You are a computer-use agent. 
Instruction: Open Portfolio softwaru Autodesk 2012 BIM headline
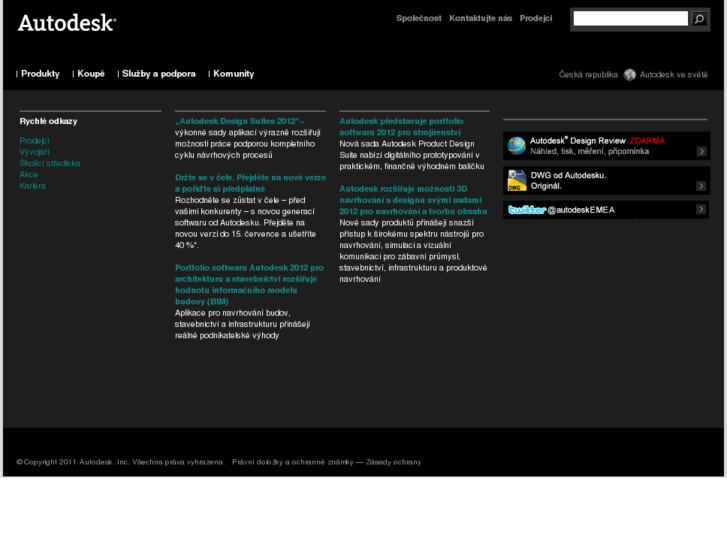pyautogui.click(x=249, y=284)
